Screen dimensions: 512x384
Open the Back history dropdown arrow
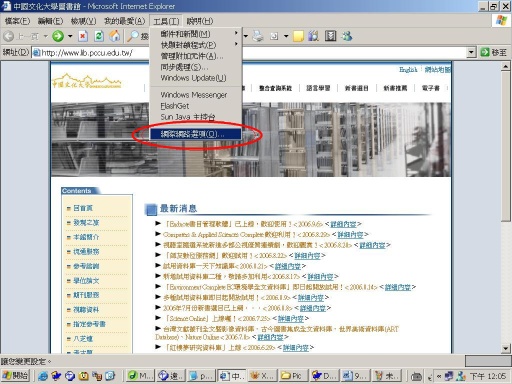[45, 36]
